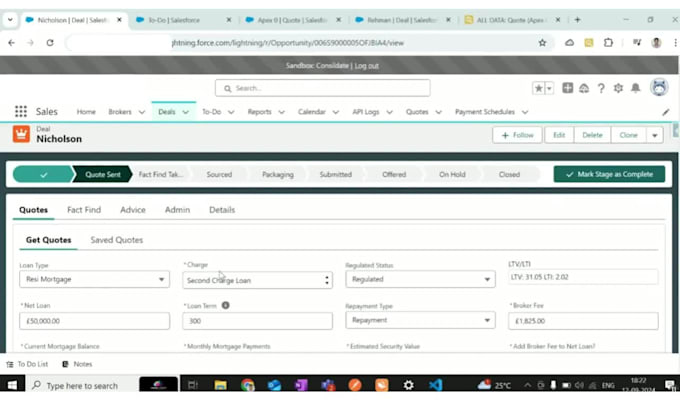Click the pencil icon to edit navigation
Screen dimensions: 680x404
[666, 112]
